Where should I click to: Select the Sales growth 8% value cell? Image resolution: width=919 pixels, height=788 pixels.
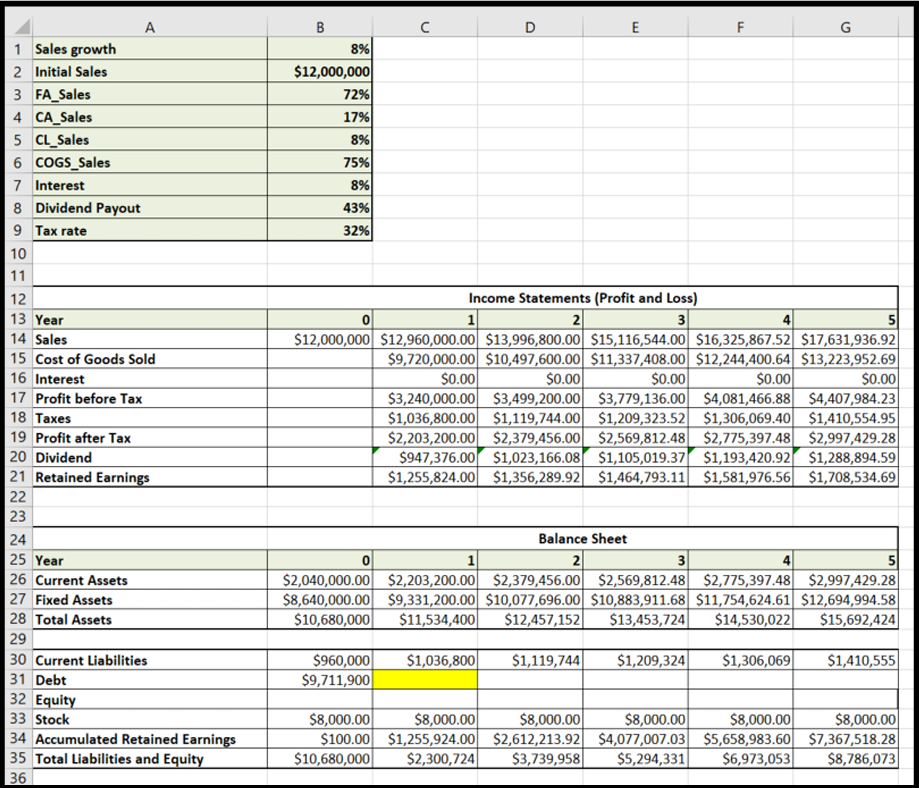320,49
